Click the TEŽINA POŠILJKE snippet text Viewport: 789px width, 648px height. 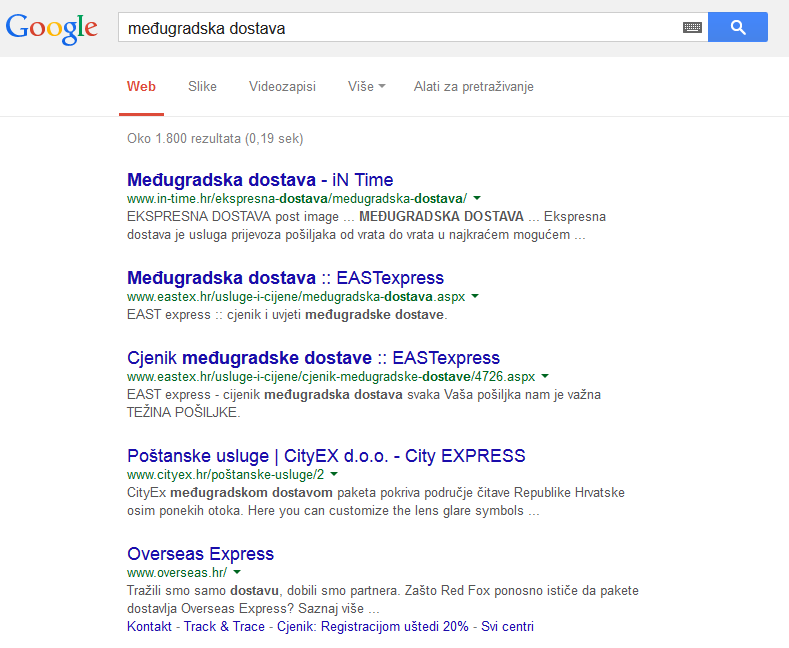coord(183,413)
